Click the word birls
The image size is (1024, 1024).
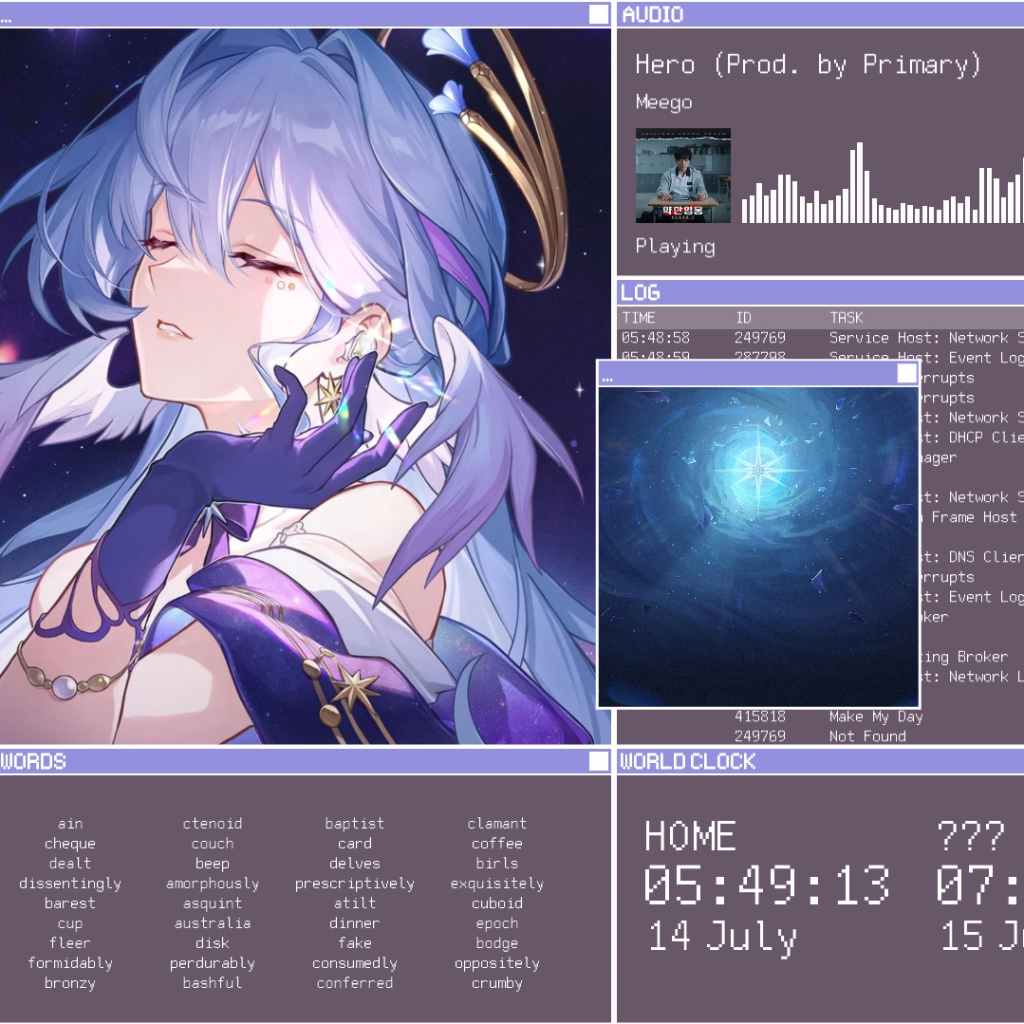tap(497, 864)
